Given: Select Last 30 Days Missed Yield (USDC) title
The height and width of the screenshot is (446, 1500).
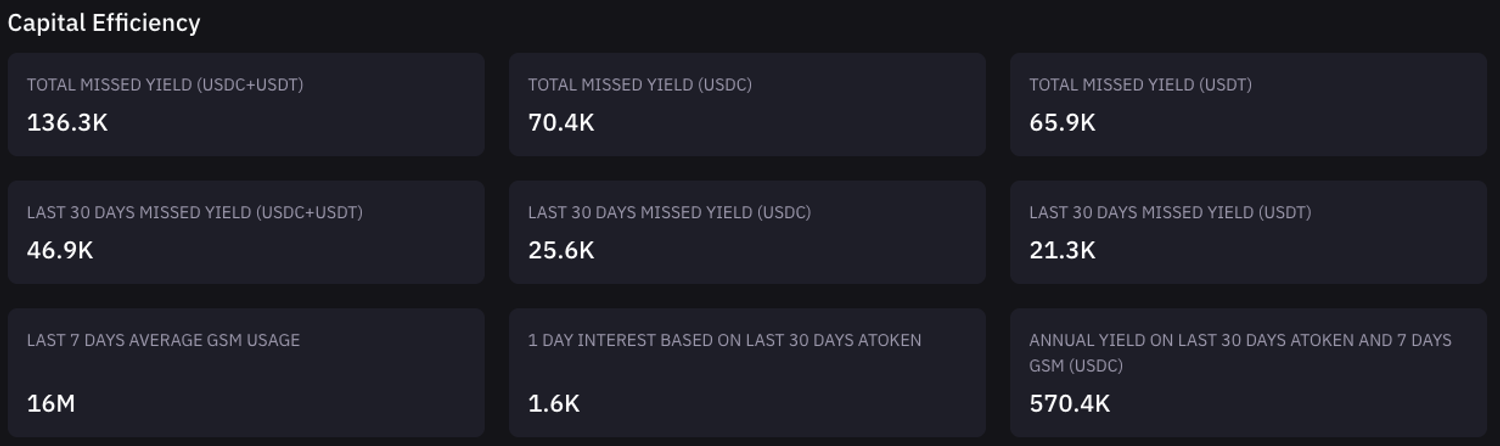Looking at the screenshot, I should click(669, 213).
